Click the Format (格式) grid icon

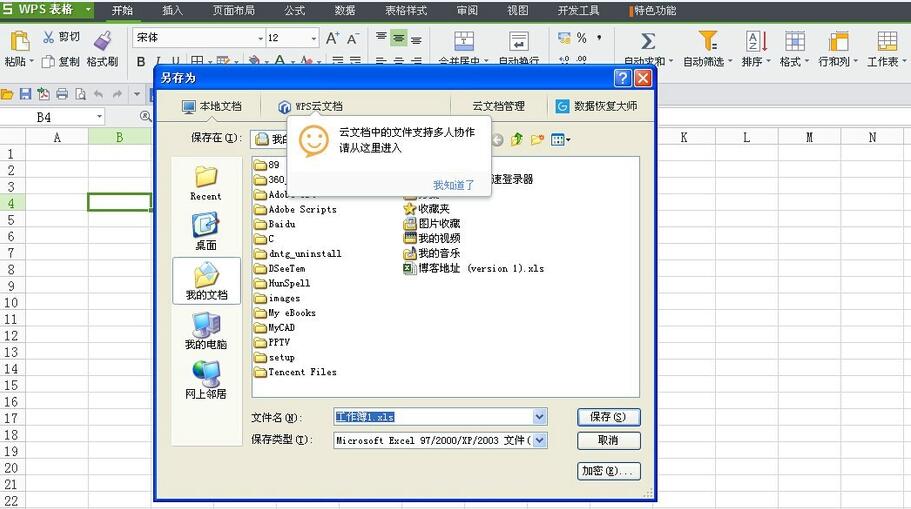coord(794,41)
